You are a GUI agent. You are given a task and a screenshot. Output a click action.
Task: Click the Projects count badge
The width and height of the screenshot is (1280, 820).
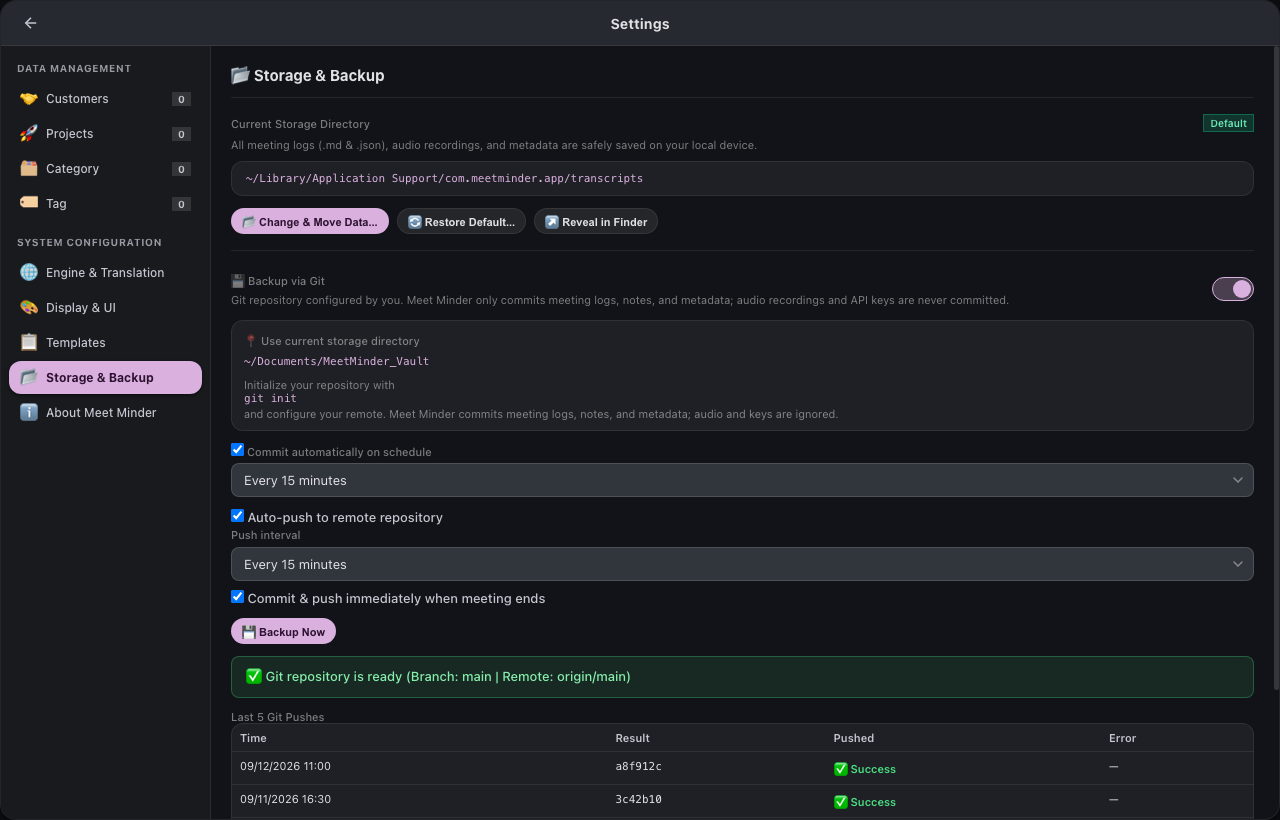coord(181,134)
